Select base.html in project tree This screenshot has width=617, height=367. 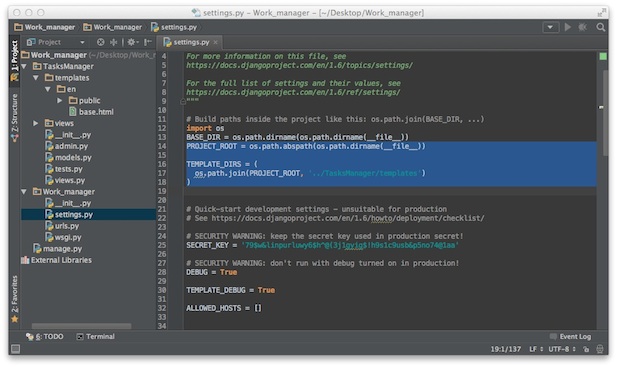click(x=91, y=112)
